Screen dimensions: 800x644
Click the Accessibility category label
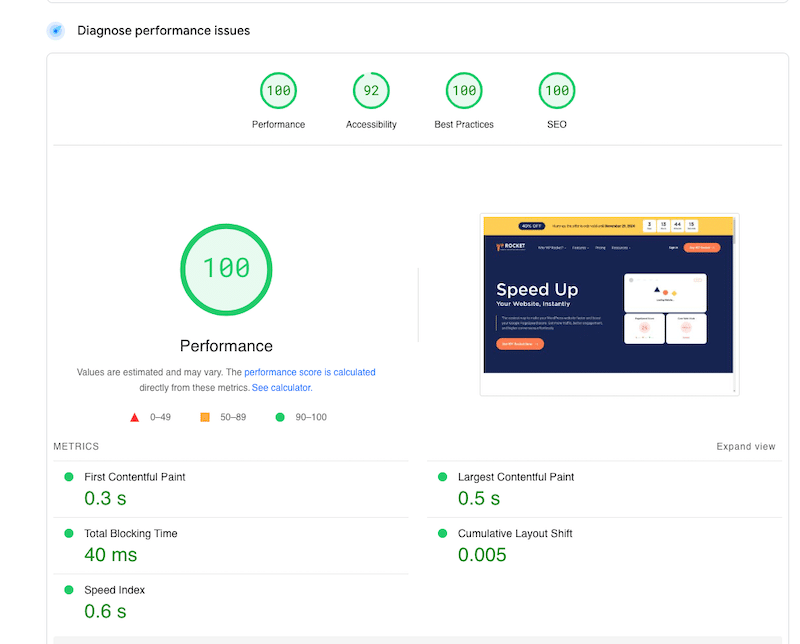click(371, 125)
